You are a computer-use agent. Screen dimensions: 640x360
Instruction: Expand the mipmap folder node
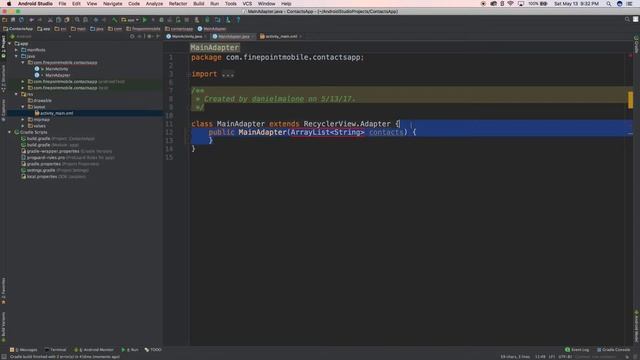click(23, 120)
